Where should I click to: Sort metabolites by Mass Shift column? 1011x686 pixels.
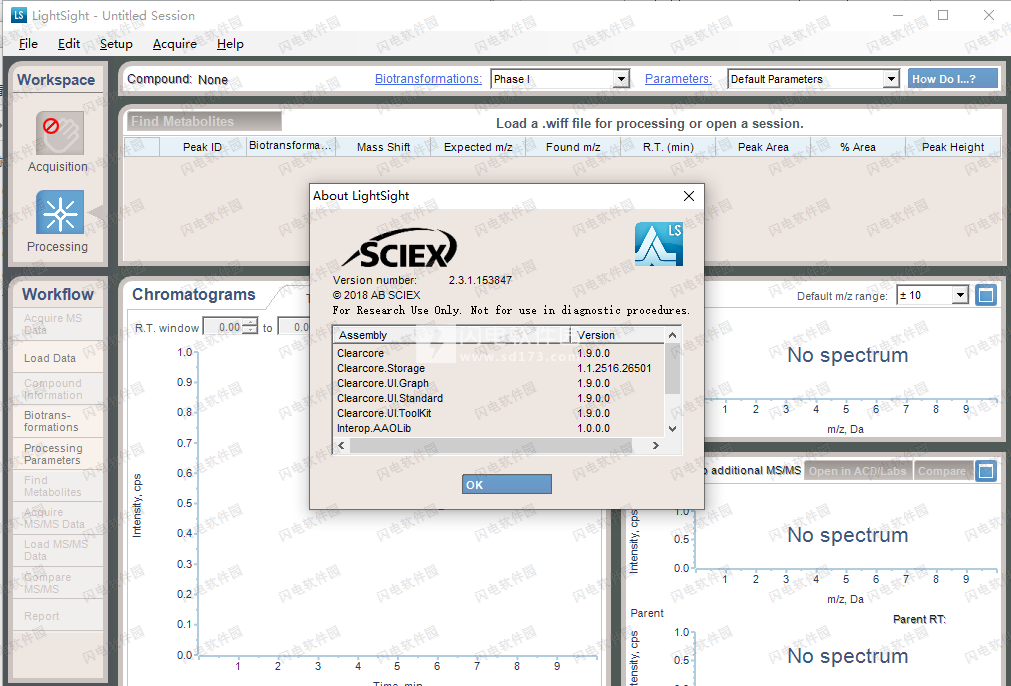(x=384, y=147)
